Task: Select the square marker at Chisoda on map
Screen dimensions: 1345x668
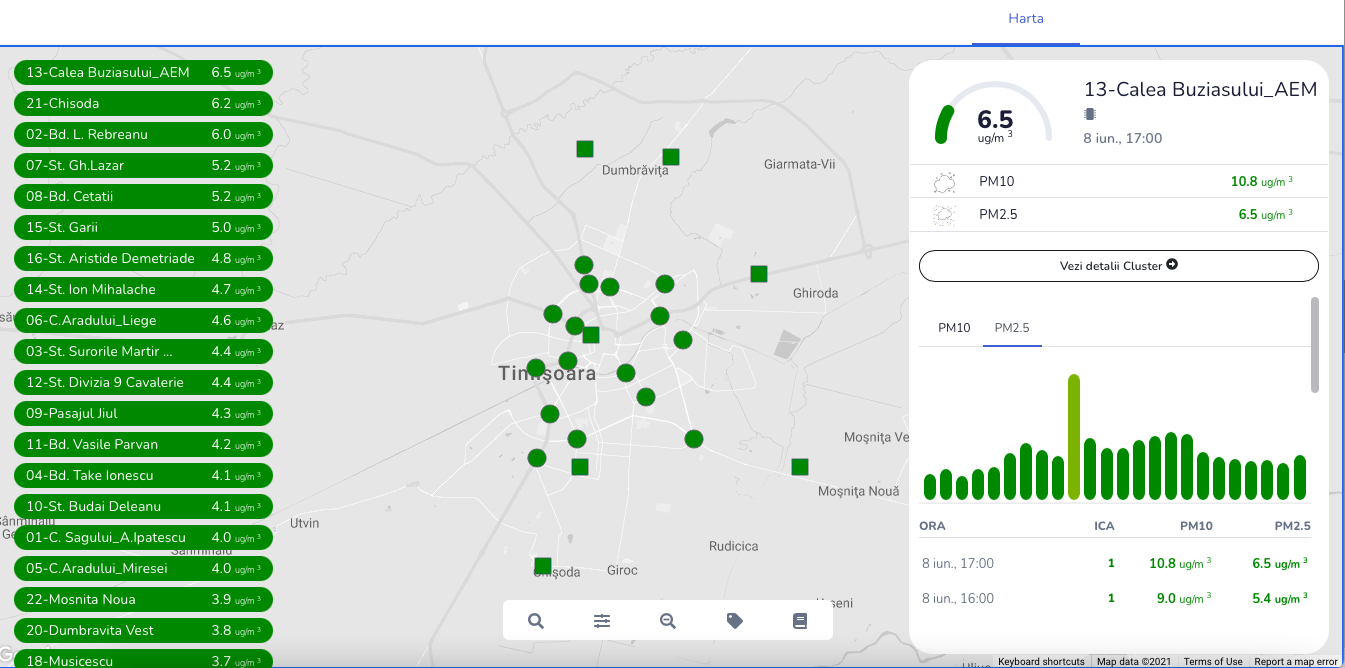Action: tap(543, 565)
